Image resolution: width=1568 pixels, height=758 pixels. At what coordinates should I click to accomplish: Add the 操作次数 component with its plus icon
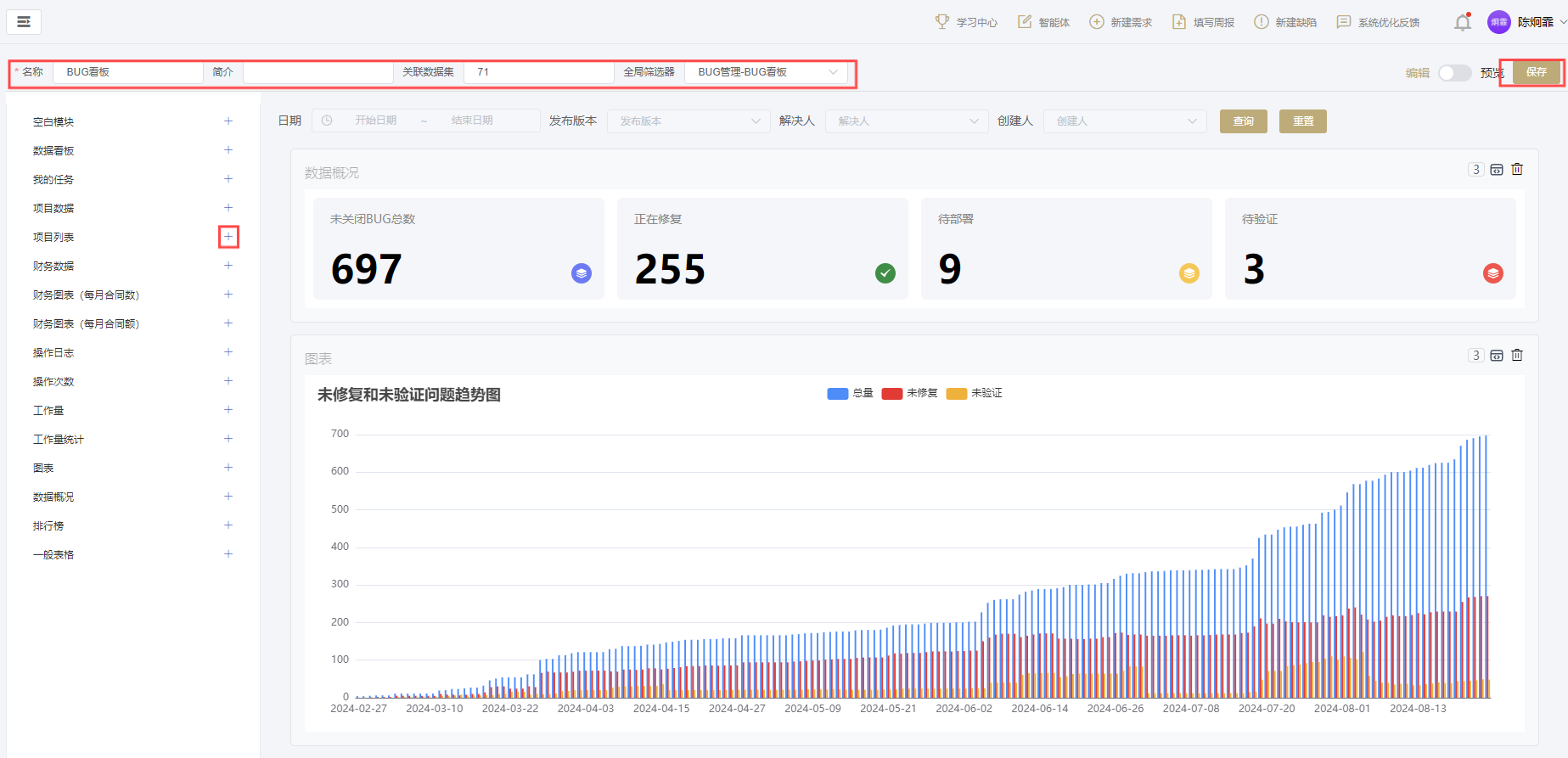228,381
